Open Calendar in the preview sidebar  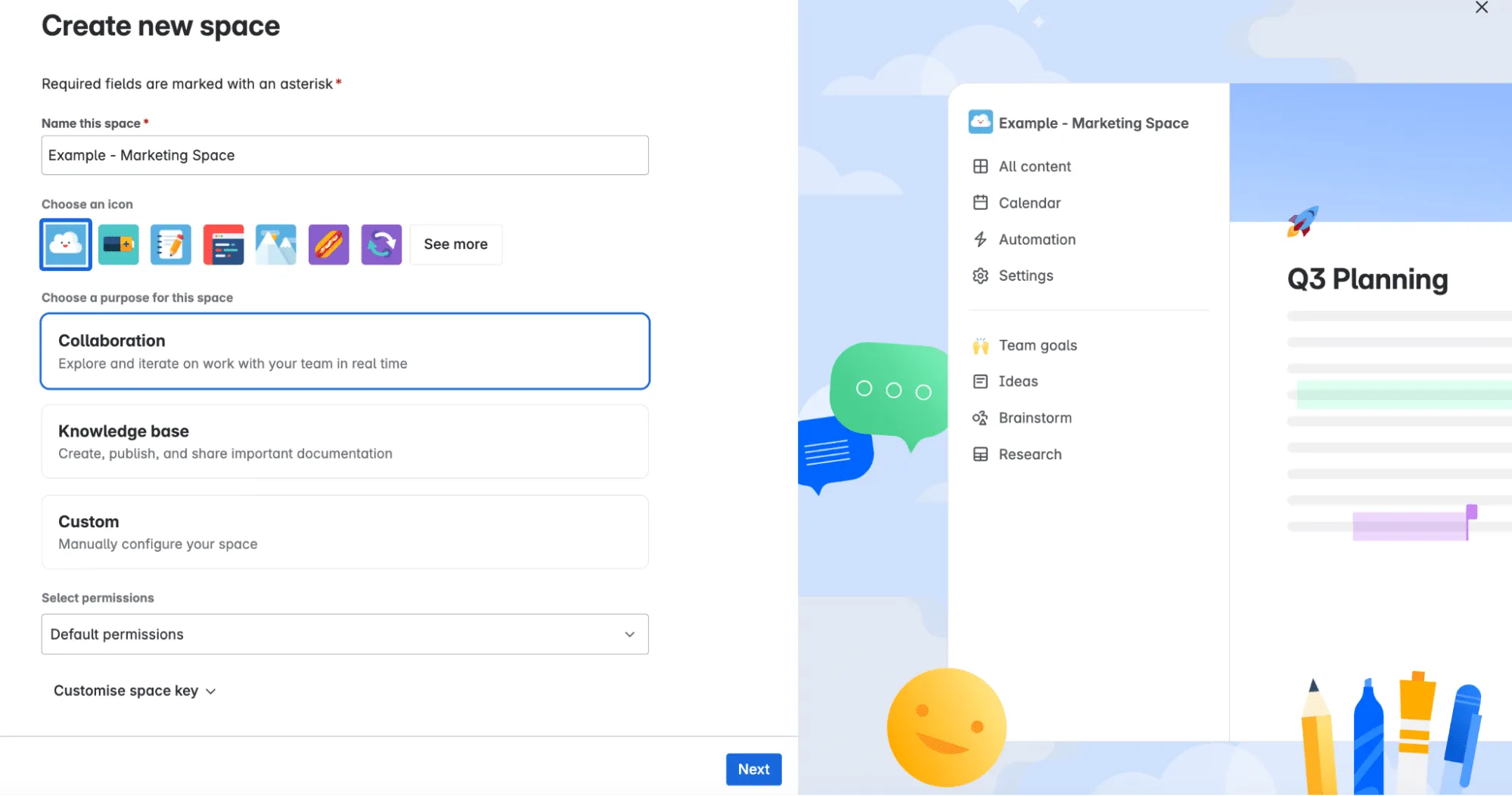(1029, 203)
